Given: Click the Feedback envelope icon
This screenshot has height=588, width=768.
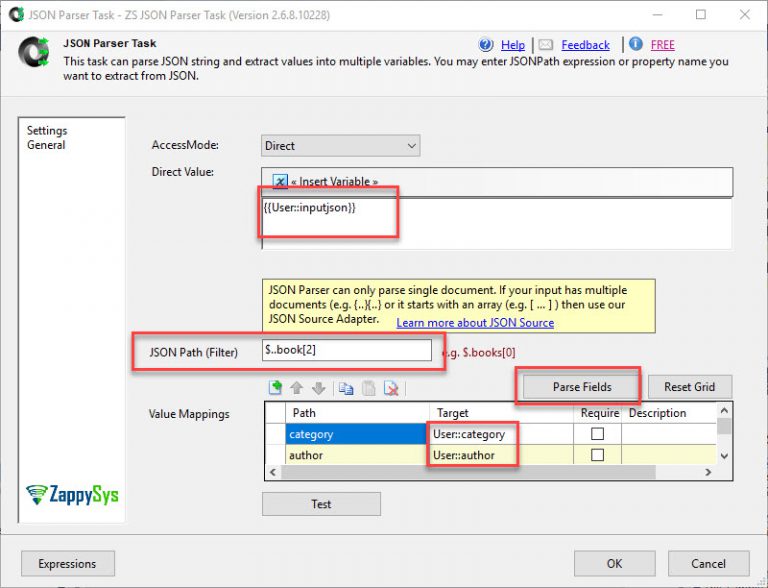Looking at the screenshot, I should click(x=546, y=45).
